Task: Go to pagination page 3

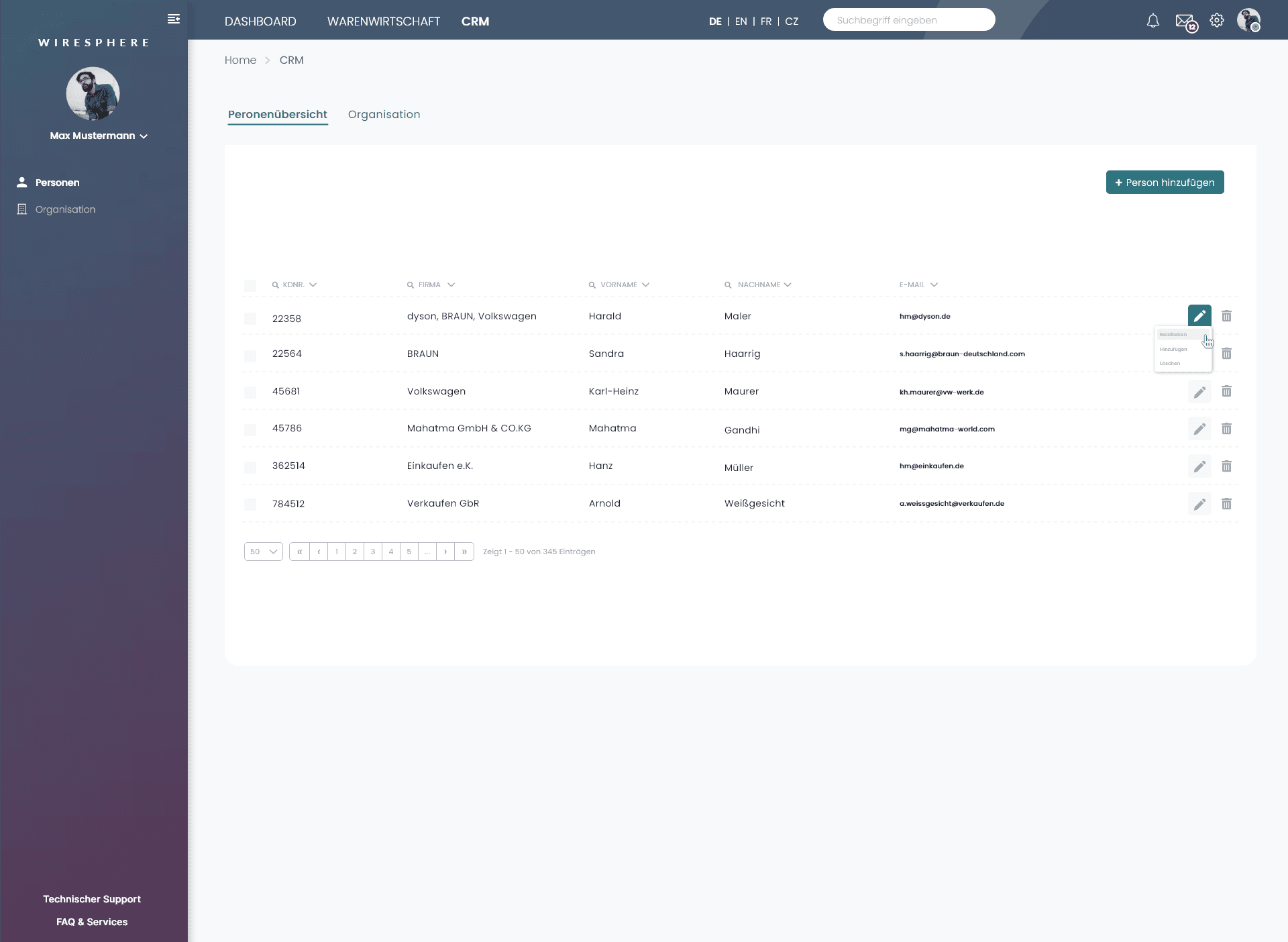Action: coord(373,552)
